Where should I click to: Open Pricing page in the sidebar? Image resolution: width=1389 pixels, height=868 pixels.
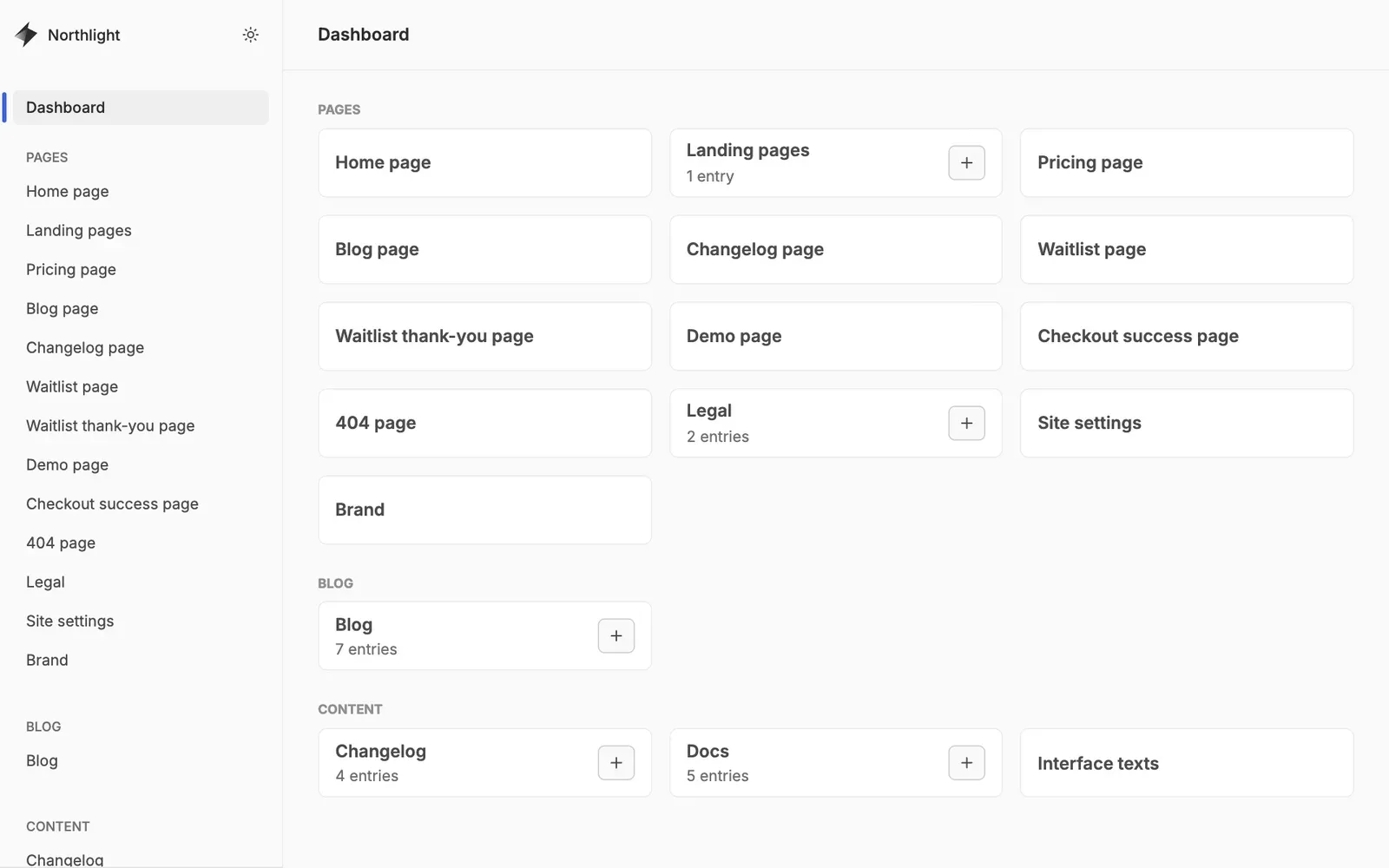[x=71, y=270]
